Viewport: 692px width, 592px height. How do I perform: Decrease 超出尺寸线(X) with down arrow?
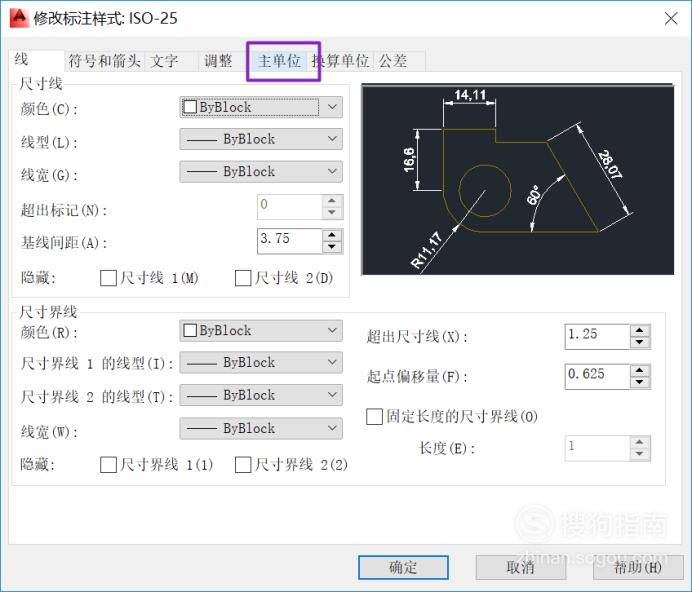click(x=640, y=342)
